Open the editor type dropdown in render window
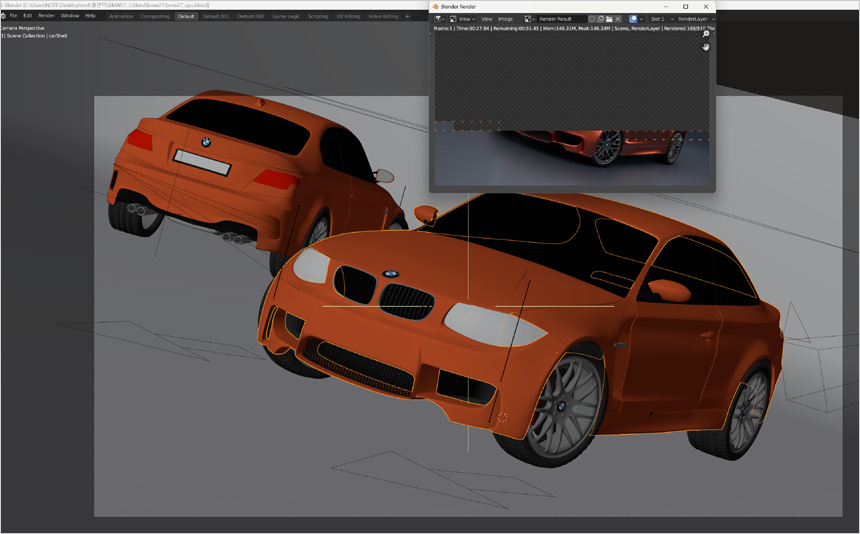 pyautogui.click(x=440, y=19)
